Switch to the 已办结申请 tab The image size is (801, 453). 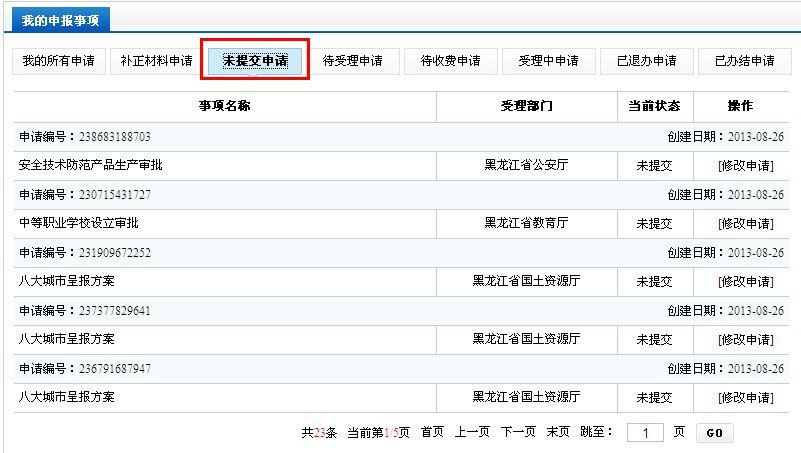[x=744, y=61]
